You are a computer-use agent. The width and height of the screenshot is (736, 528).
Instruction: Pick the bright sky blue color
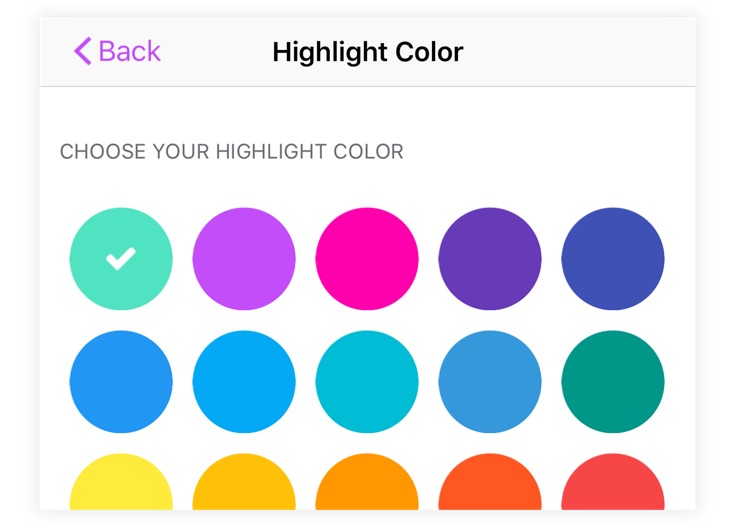[x=244, y=382]
